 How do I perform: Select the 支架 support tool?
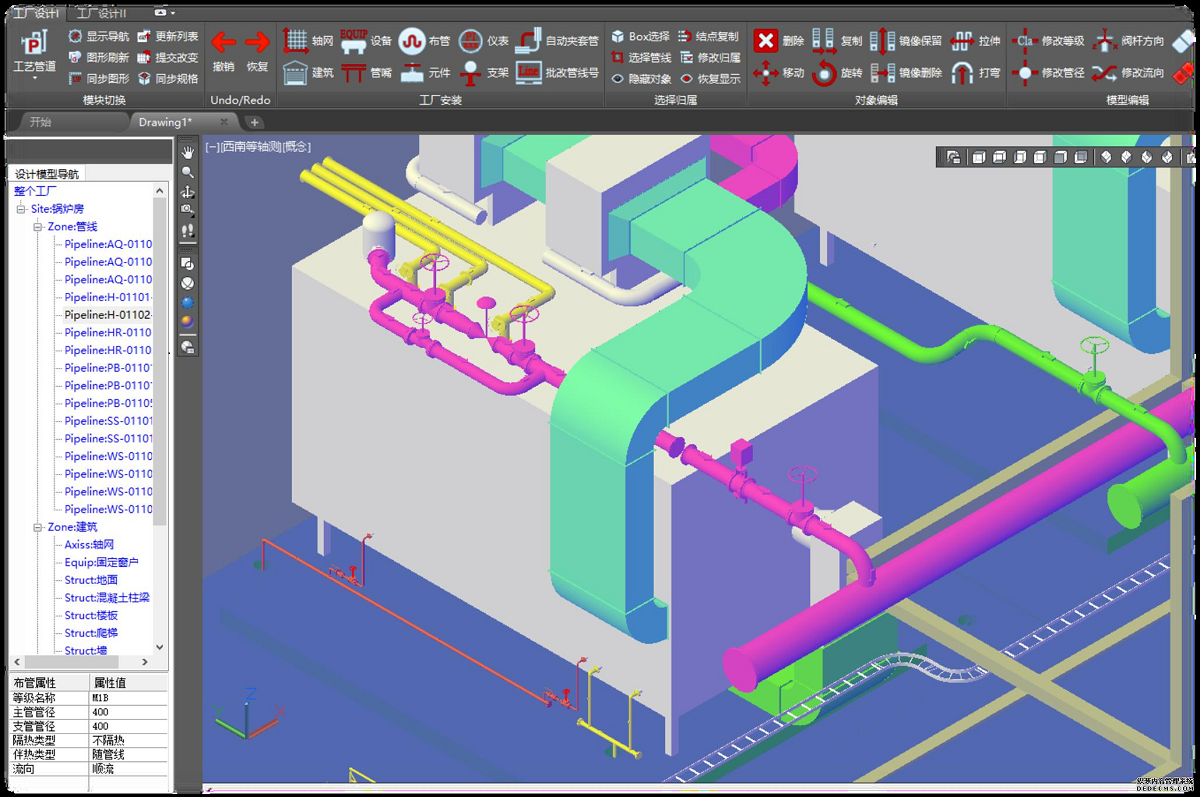[x=484, y=72]
